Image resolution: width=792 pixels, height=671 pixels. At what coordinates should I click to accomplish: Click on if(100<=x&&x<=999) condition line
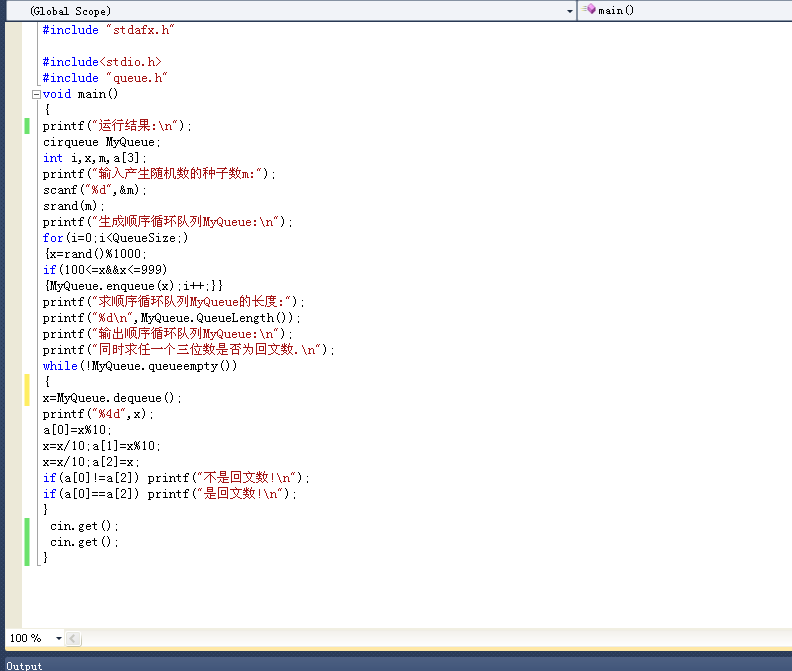tap(104, 270)
